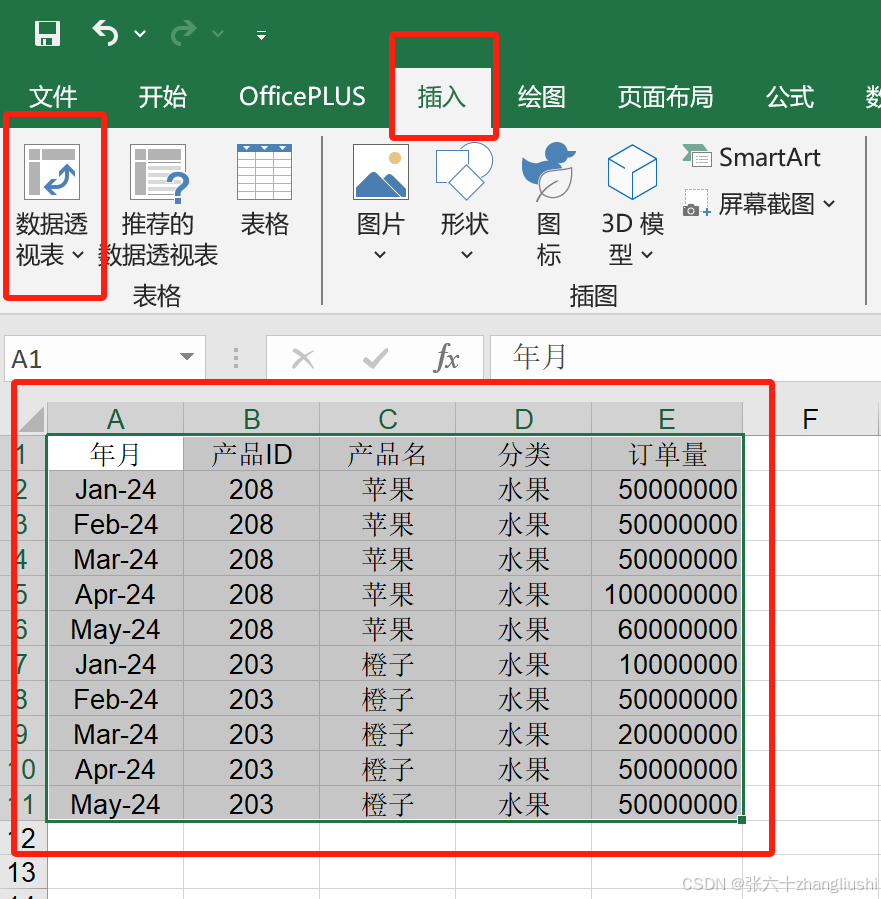Undo the last action
The image size is (881, 899).
click(x=105, y=33)
